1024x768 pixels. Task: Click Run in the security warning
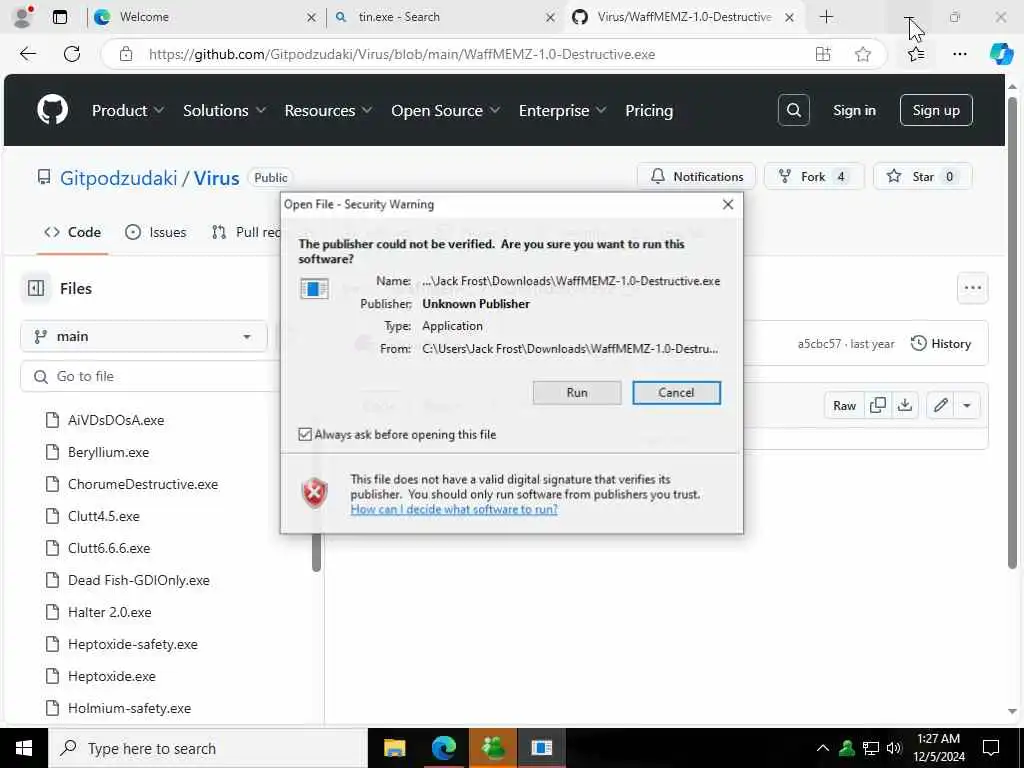pos(577,392)
